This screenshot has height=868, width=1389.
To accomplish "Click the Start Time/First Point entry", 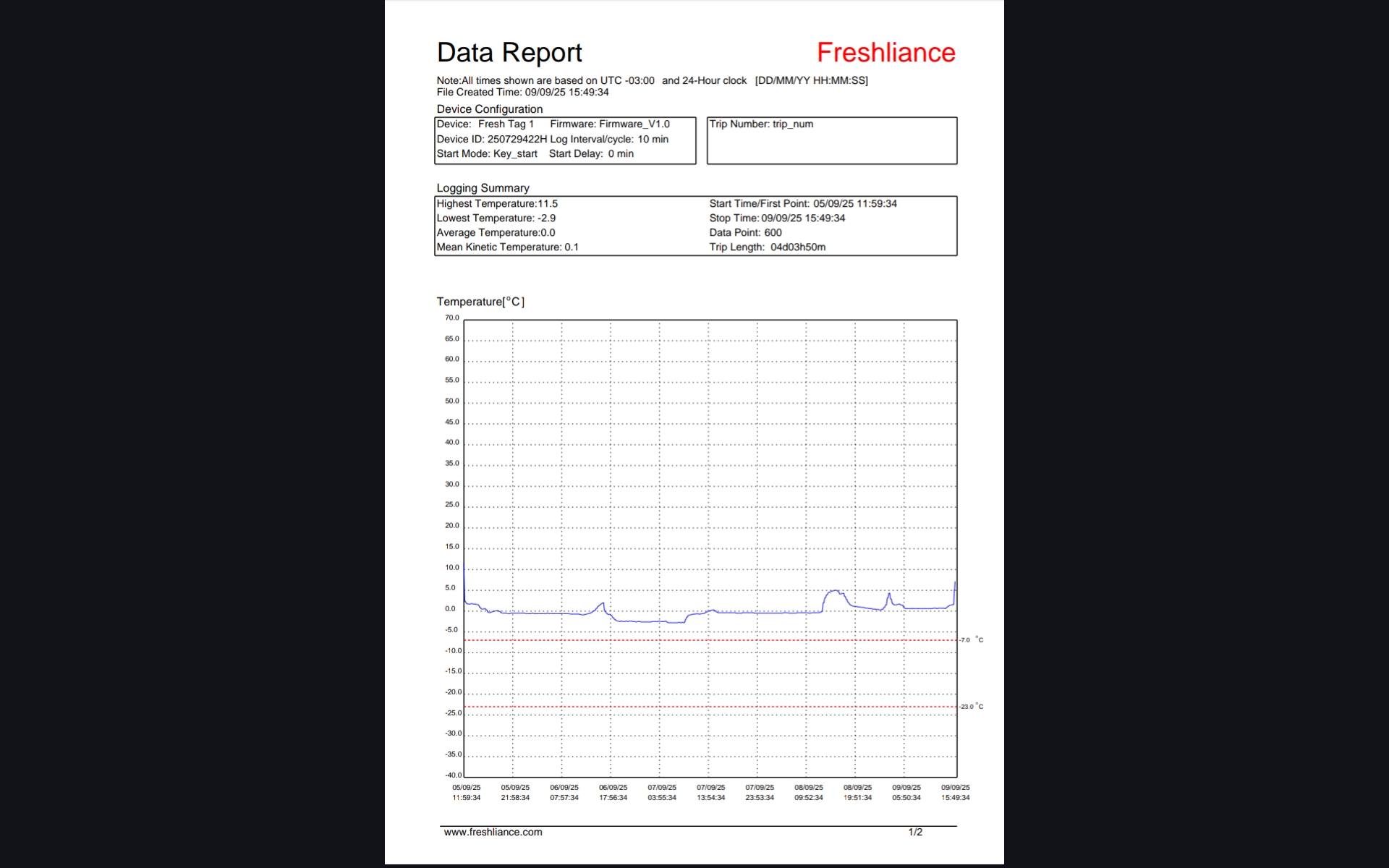I will pyautogui.click(x=802, y=204).
